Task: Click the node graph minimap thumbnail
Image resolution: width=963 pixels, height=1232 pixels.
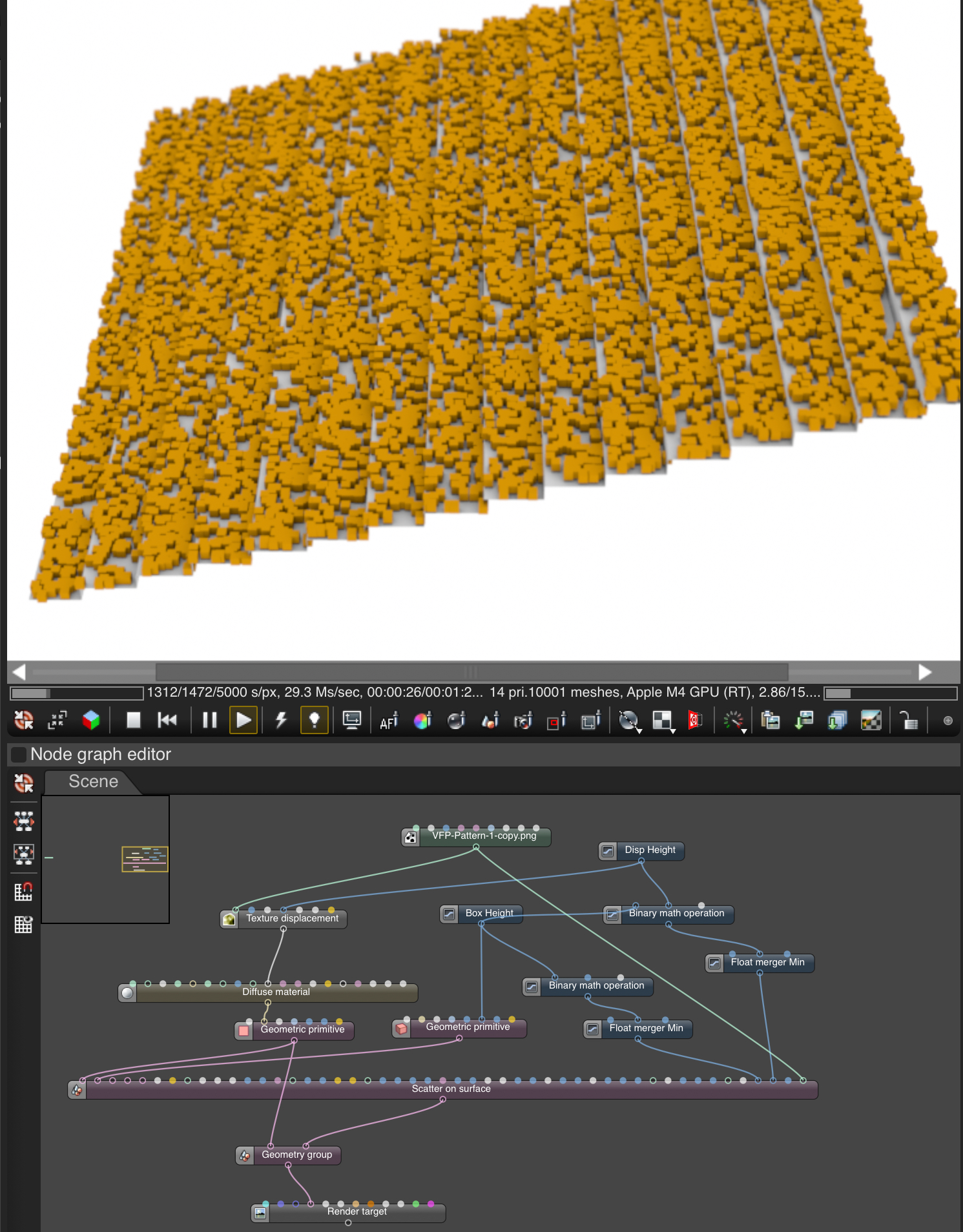Action: click(105, 859)
